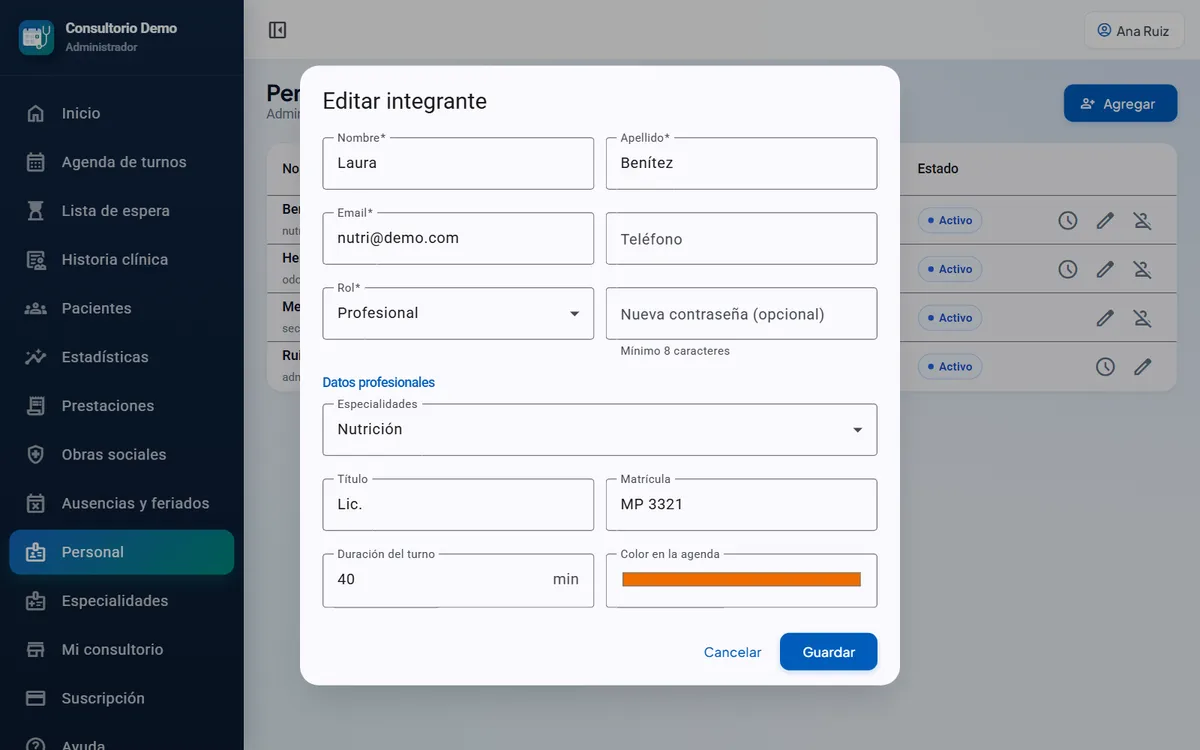The width and height of the screenshot is (1200, 750).
Task: Collapse the sidebar with the panel toggle icon
Action: [x=278, y=30]
